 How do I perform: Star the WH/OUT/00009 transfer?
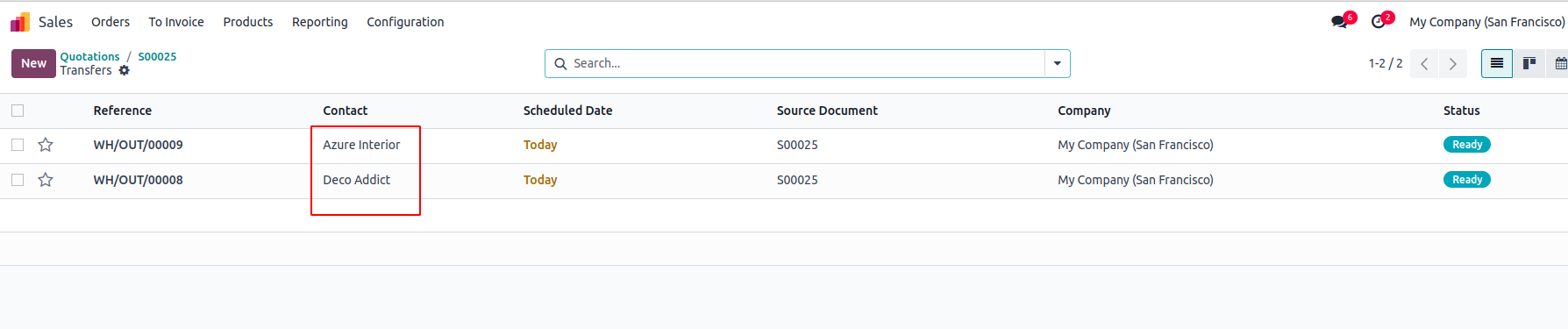[46, 145]
